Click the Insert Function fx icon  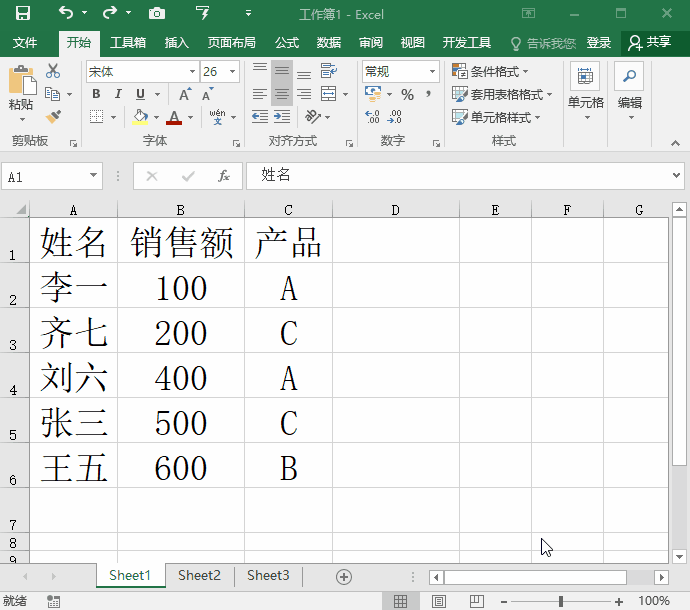[224, 176]
